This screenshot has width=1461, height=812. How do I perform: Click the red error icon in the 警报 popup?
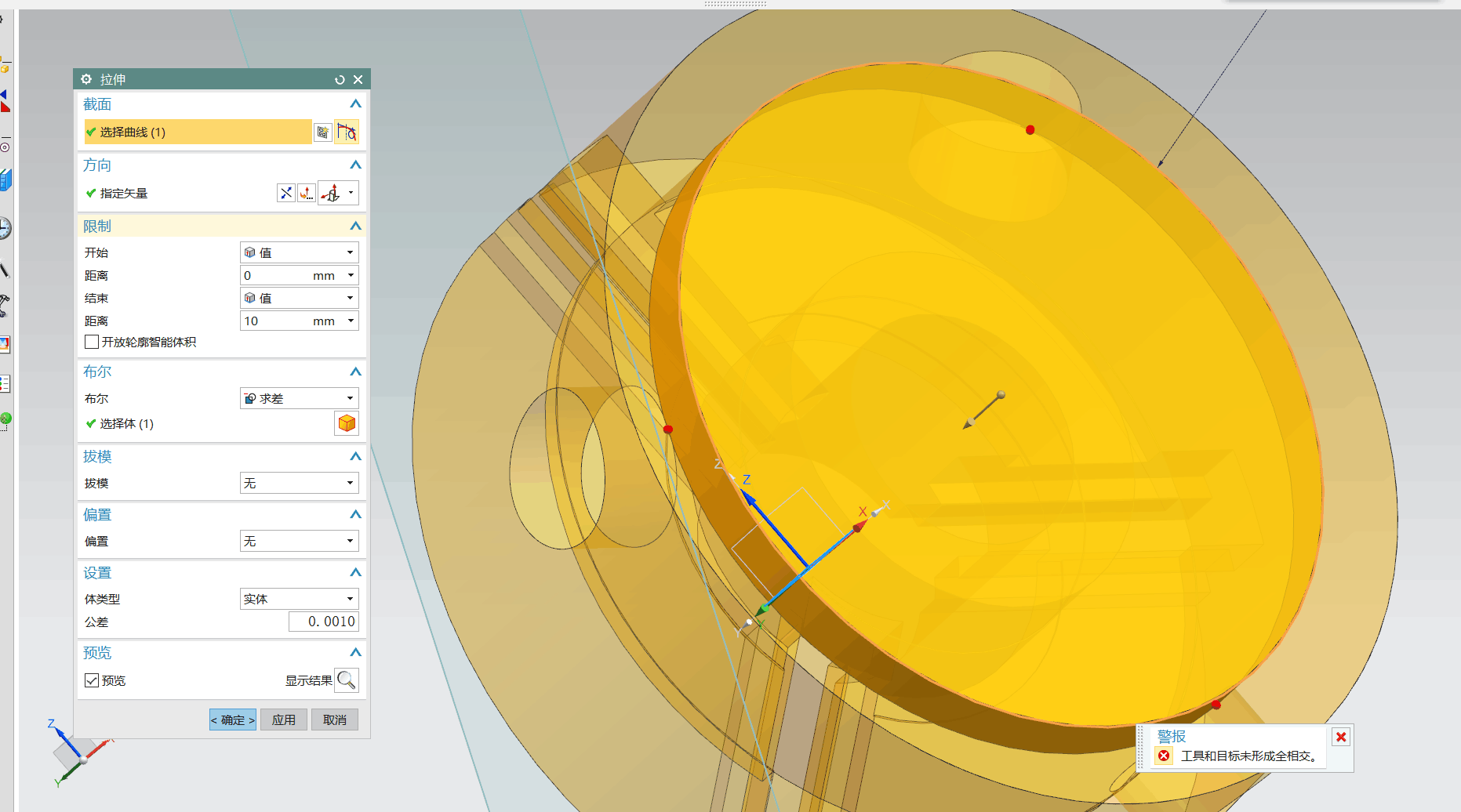pyautogui.click(x=1165, y=756)
